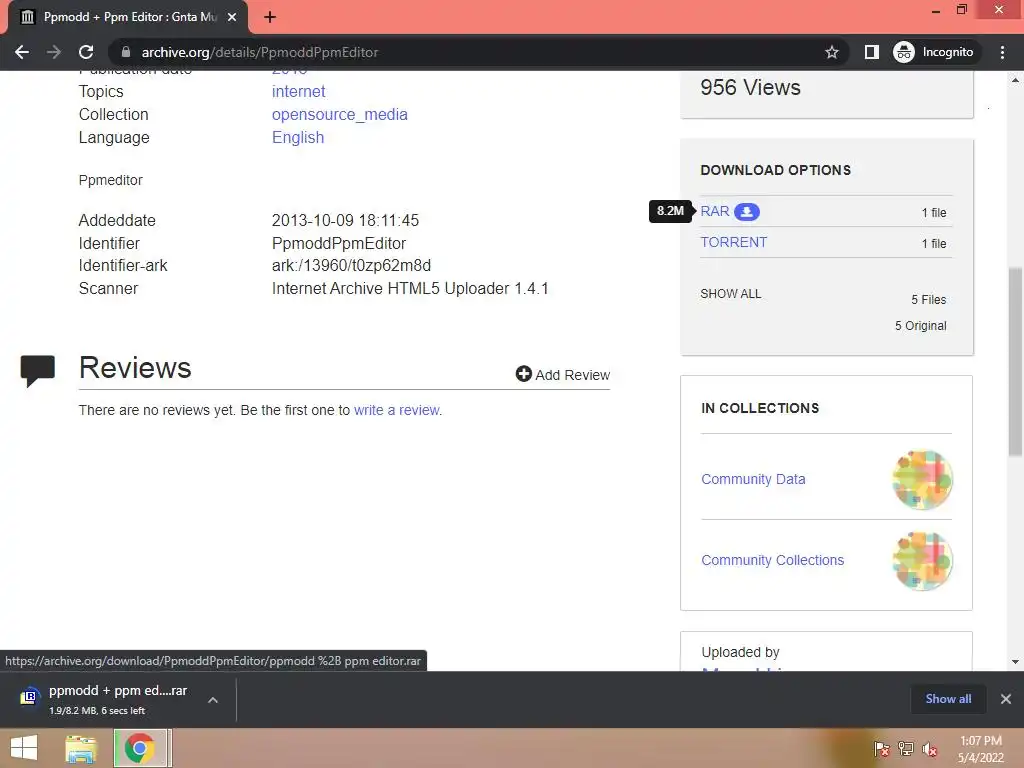Click the network tray icon
The image size is (1024, 768).
point(905,748)
